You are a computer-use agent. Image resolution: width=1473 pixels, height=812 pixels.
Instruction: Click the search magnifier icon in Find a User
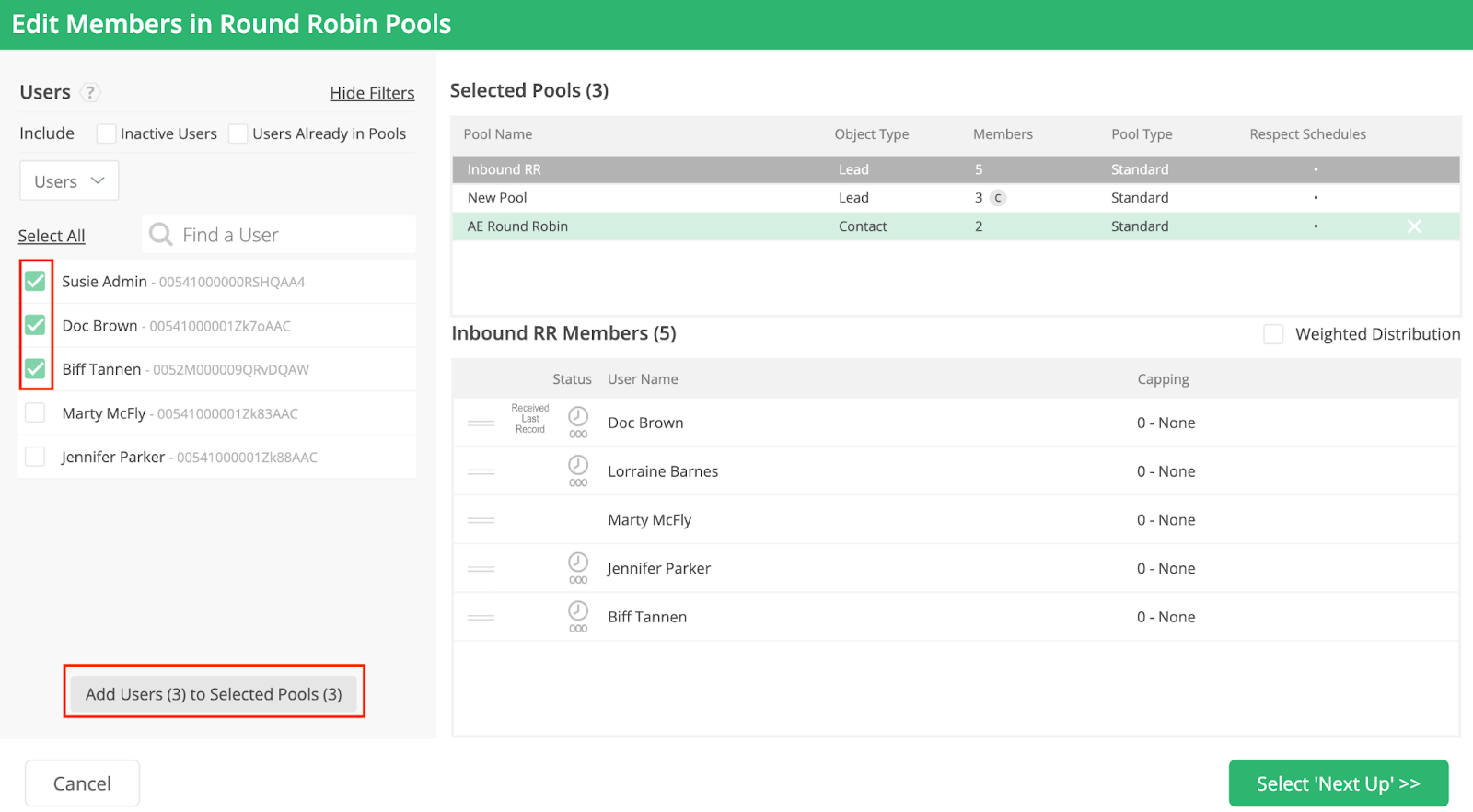click(161, 235)
